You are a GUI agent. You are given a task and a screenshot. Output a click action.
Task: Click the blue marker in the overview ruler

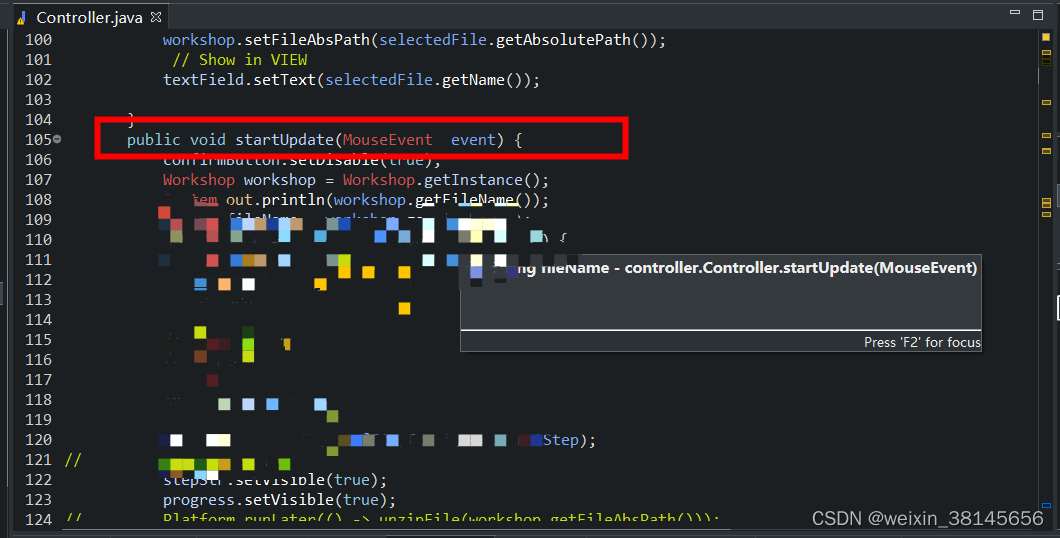point(1046,505)
